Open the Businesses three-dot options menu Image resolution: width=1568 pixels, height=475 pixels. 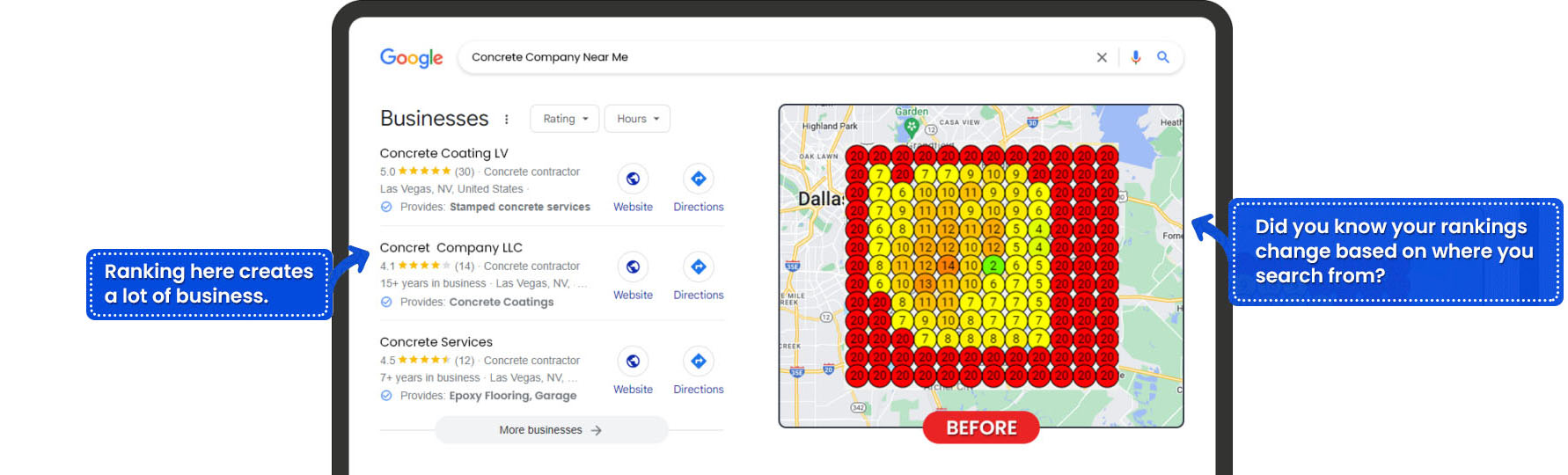pos(506,119)
